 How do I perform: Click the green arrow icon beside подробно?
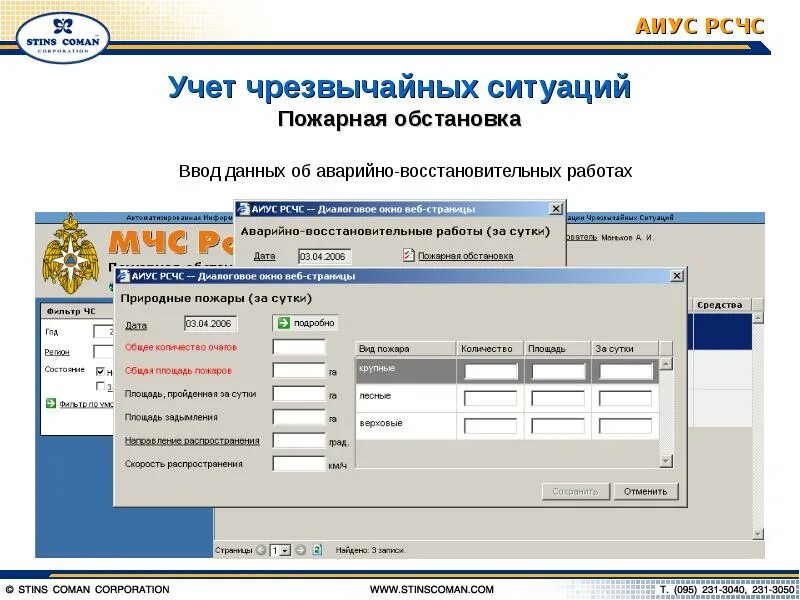[283, 321]
